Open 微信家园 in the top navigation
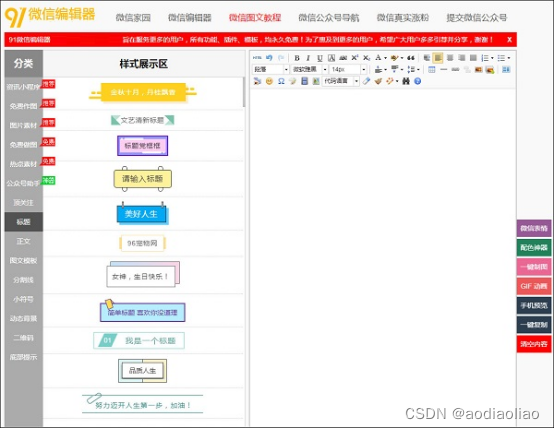 (x=133, y=18)
